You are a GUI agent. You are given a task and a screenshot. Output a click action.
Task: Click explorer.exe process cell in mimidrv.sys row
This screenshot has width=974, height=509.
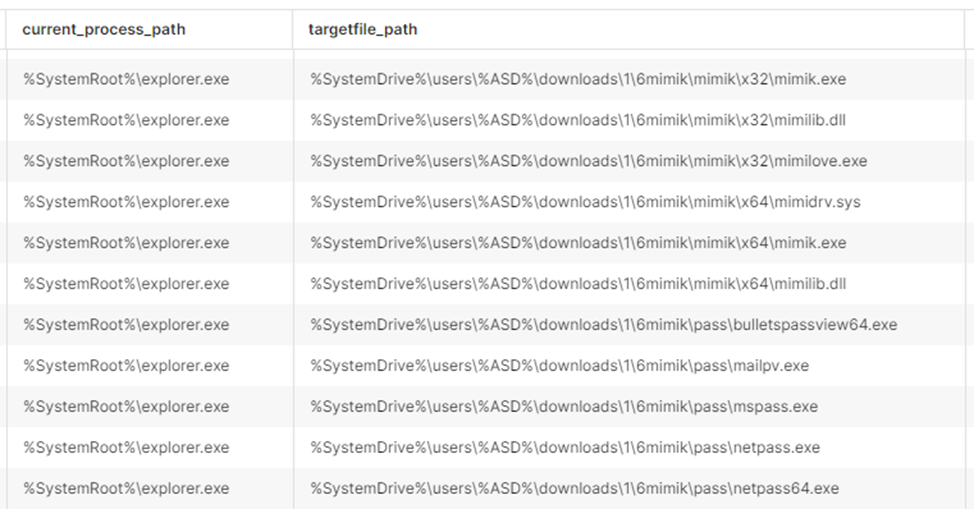click(x=127, y=202)
